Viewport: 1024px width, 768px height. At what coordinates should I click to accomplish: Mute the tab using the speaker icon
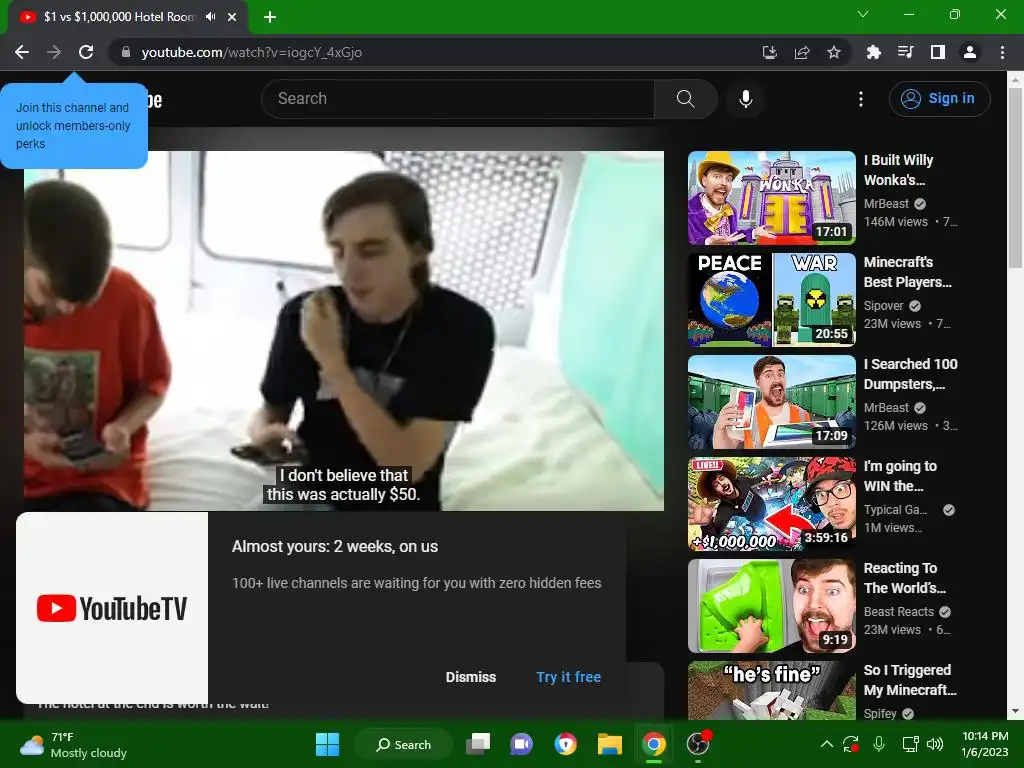[210, 17]
